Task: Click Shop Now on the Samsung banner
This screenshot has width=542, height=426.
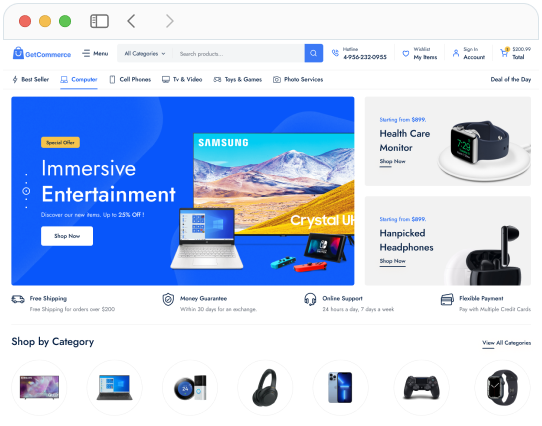Action: (x=67, y=236)
